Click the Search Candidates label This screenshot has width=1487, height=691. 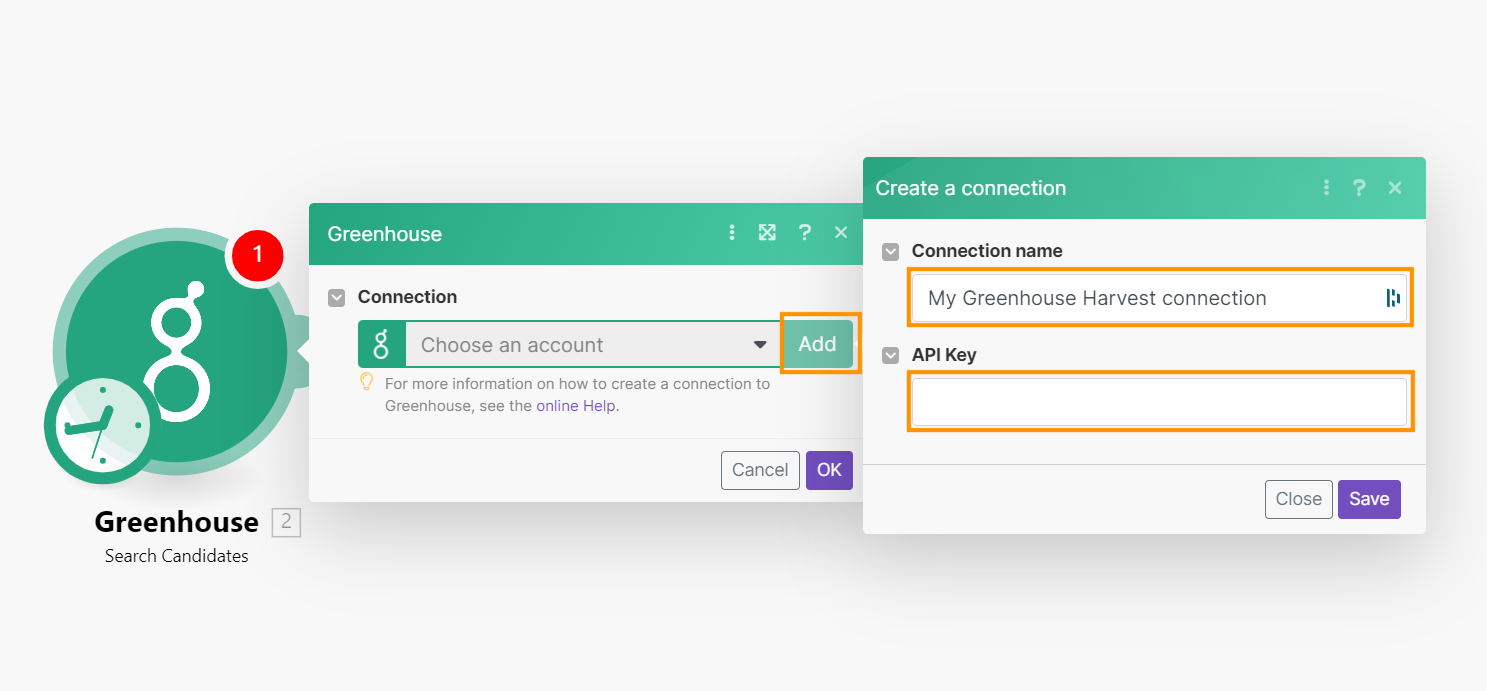pos(177,556)
